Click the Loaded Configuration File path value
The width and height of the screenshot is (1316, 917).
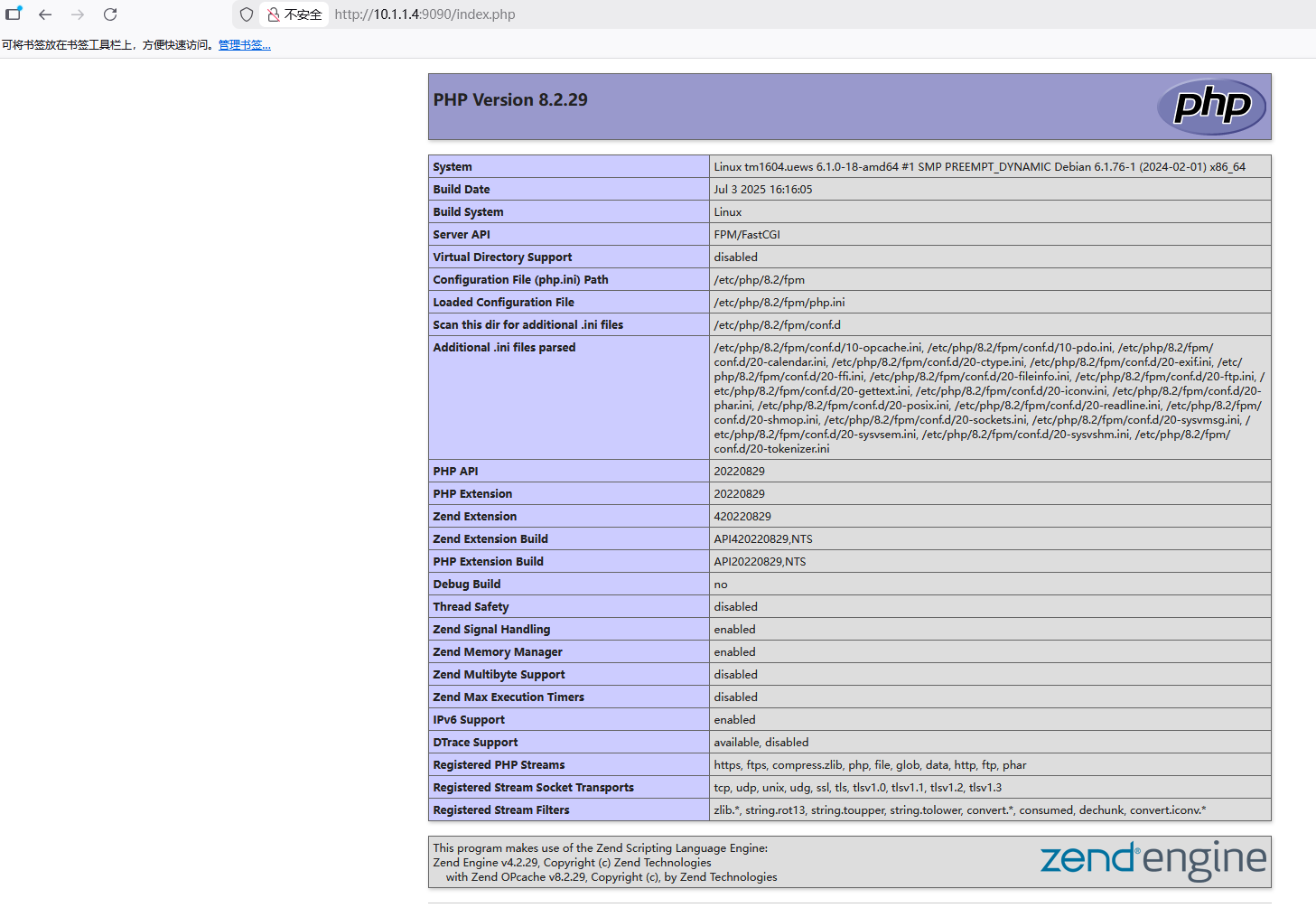(779, 303)
